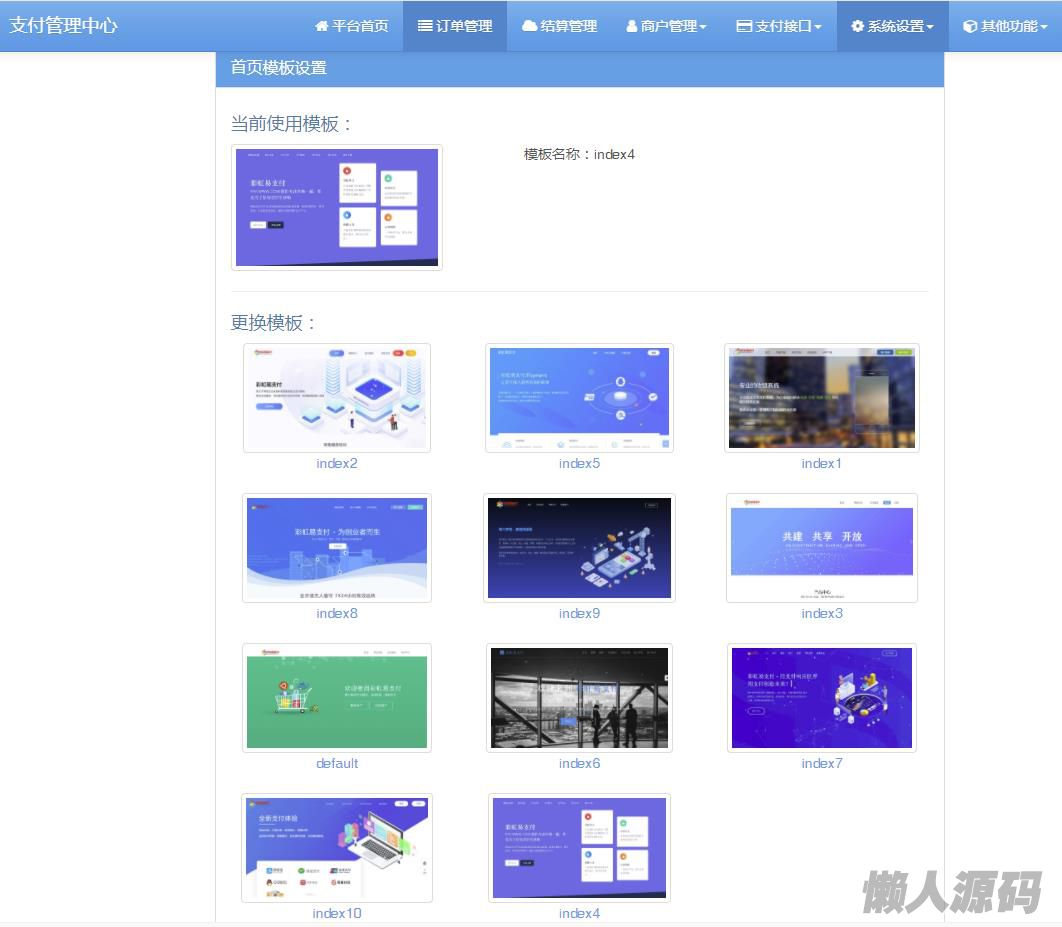Image resolution: width=1062 pixels, height=927 pixels.
Task: Select the index5 template thumbnail
Action: point(579,398)
